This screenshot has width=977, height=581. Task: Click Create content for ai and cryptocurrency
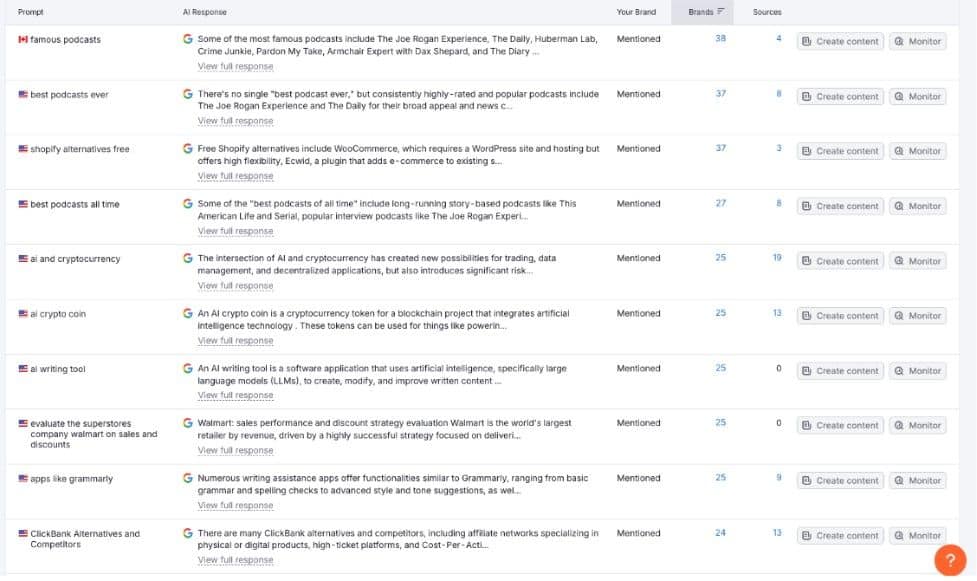point(840,261)
